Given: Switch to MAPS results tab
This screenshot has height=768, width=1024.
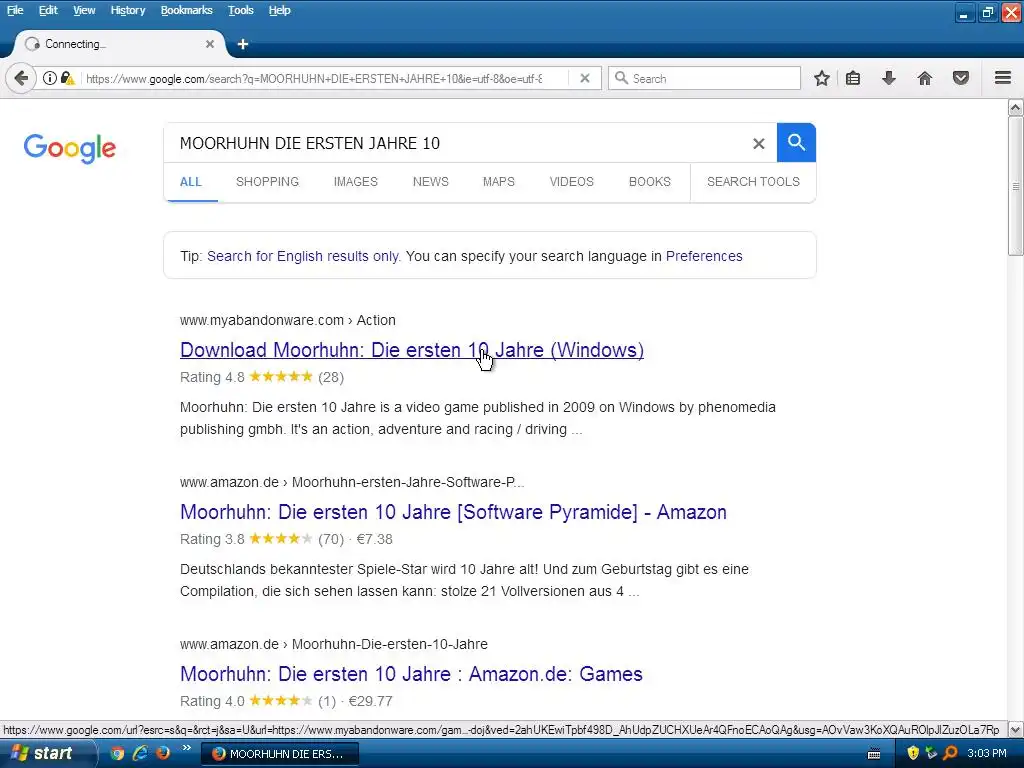Looking at the screenshot, I should pos(498,182).
